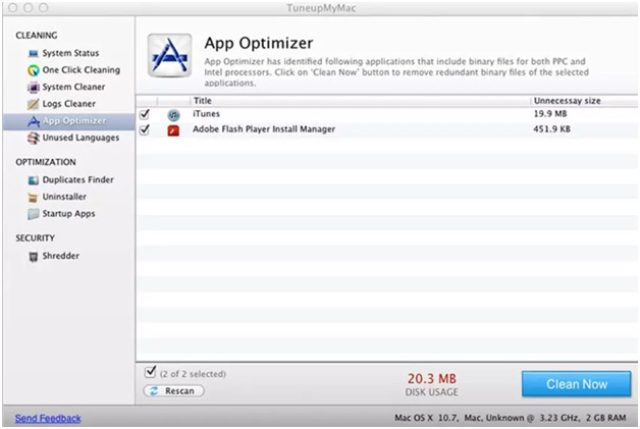
Task: Click the Startup Apps icon
Action: point(33,214)
